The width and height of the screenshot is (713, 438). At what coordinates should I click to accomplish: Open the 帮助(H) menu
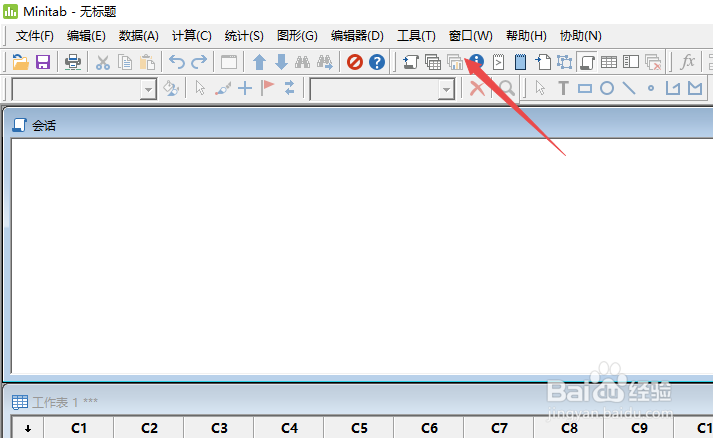click(x=526, y=35)
